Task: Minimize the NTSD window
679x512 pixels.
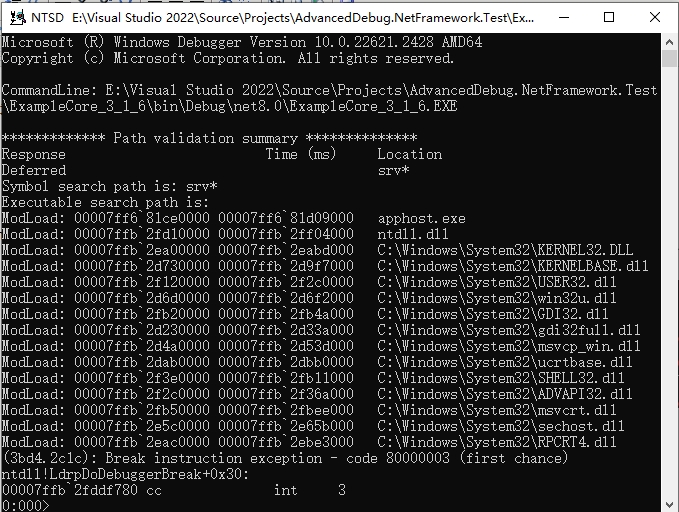Action: (564, 17)
